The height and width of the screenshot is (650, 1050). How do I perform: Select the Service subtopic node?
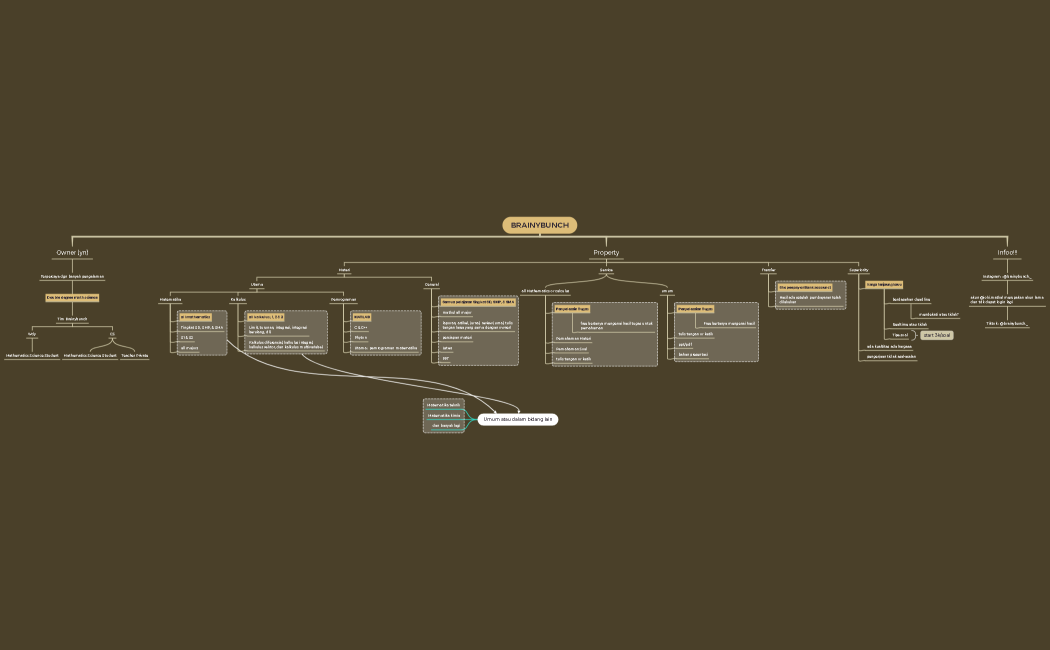pyautogui.click(x=606, y=270)
